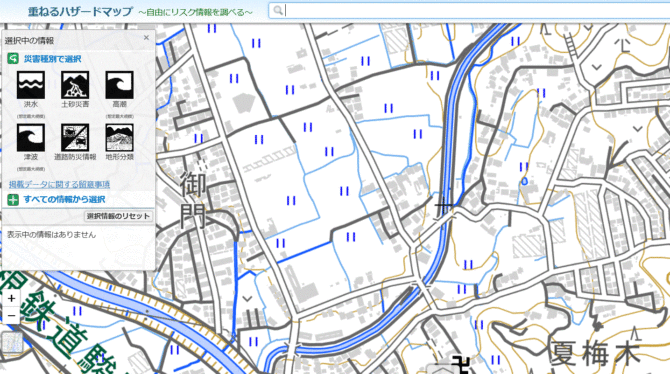Click the 重ねるハザードマップ site title
Image resolution: width=670 pixels, height=374 pixels.
[80, 12]
